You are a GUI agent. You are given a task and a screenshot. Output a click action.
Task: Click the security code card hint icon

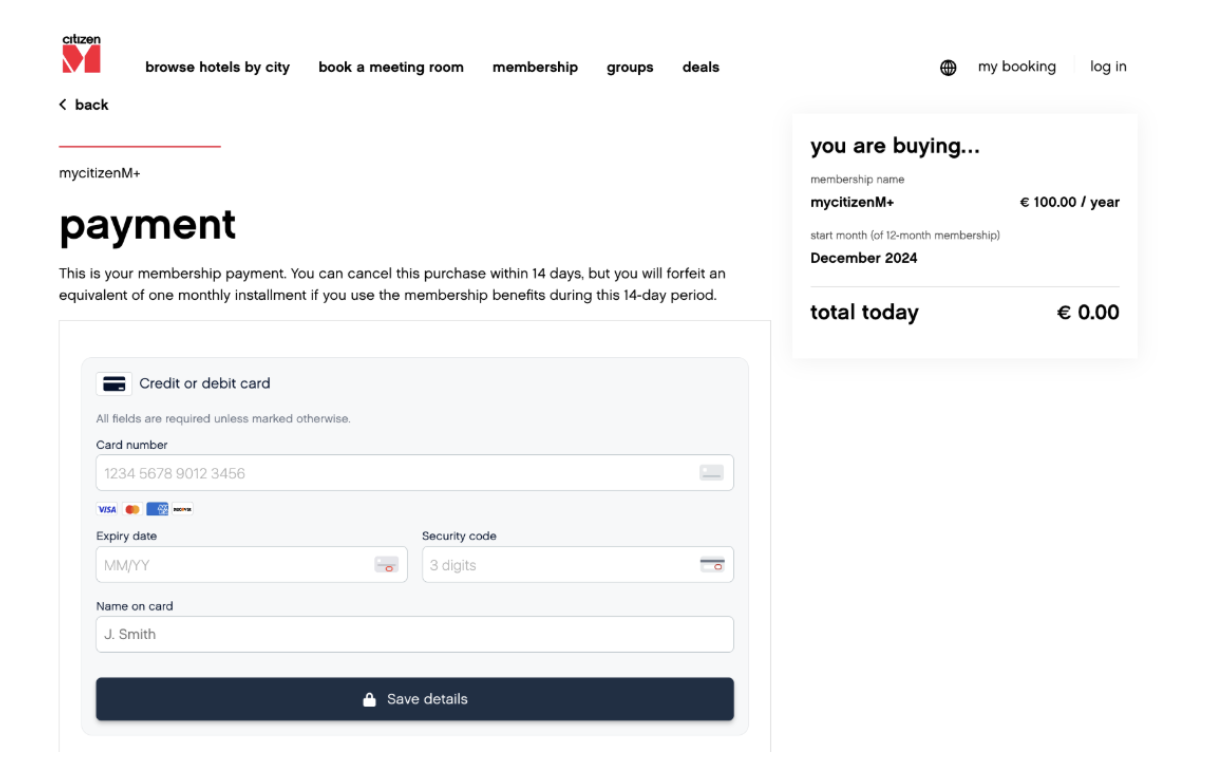click(x=712, y=565)
